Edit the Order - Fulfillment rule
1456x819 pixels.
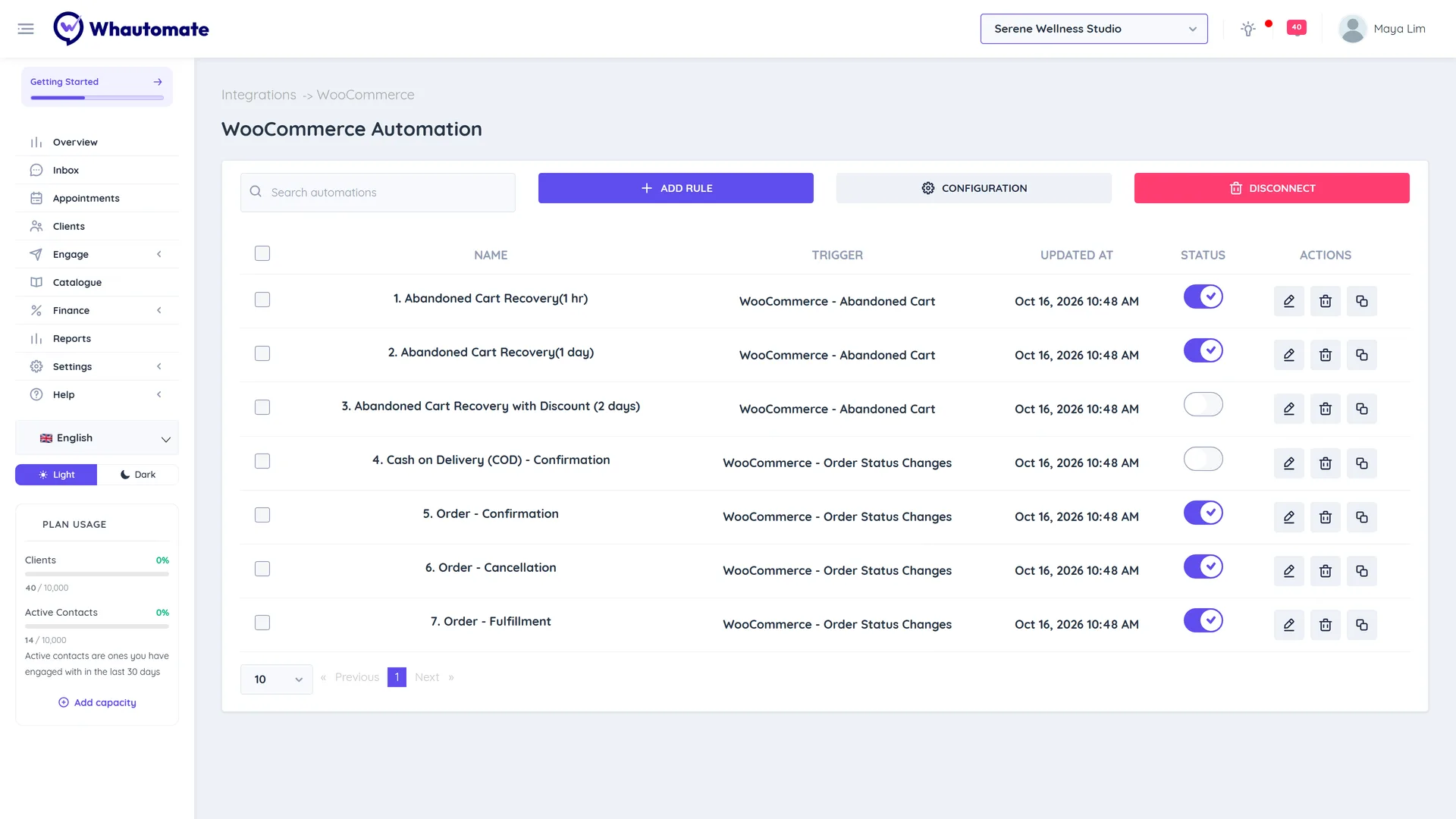click(1288, 624)
